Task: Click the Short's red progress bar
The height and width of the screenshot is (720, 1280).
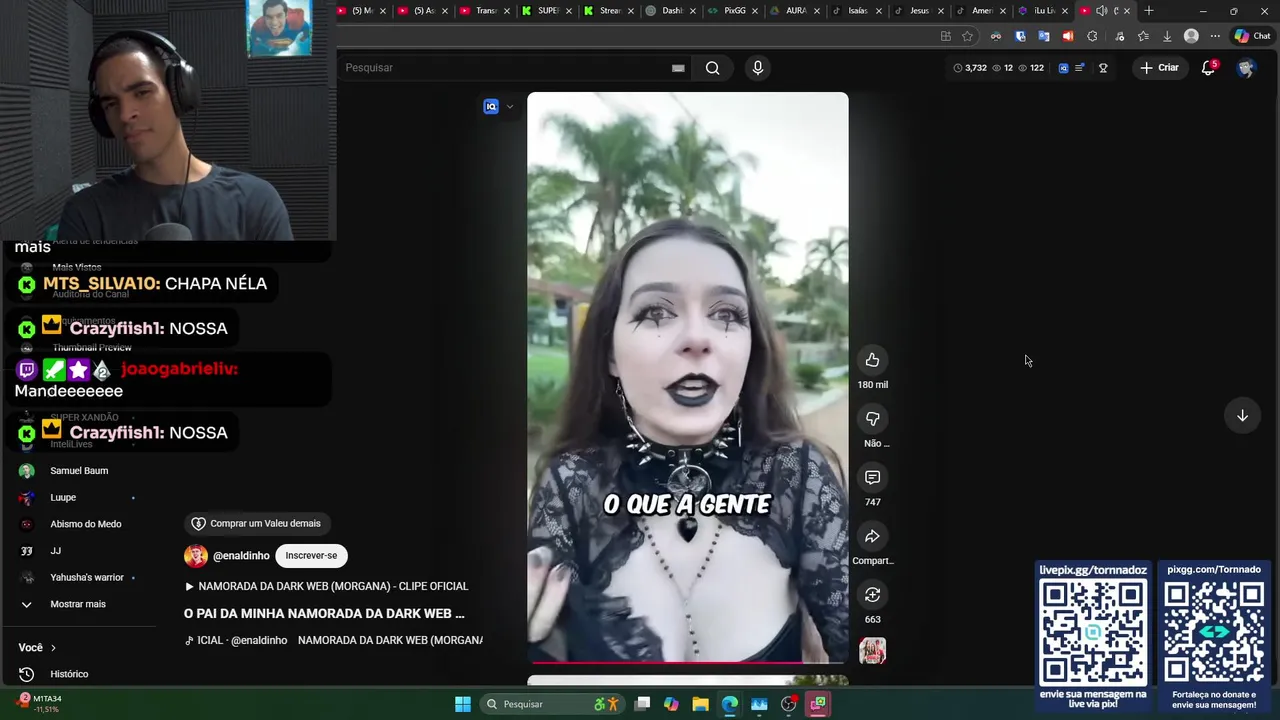Action: click(688, 662)
